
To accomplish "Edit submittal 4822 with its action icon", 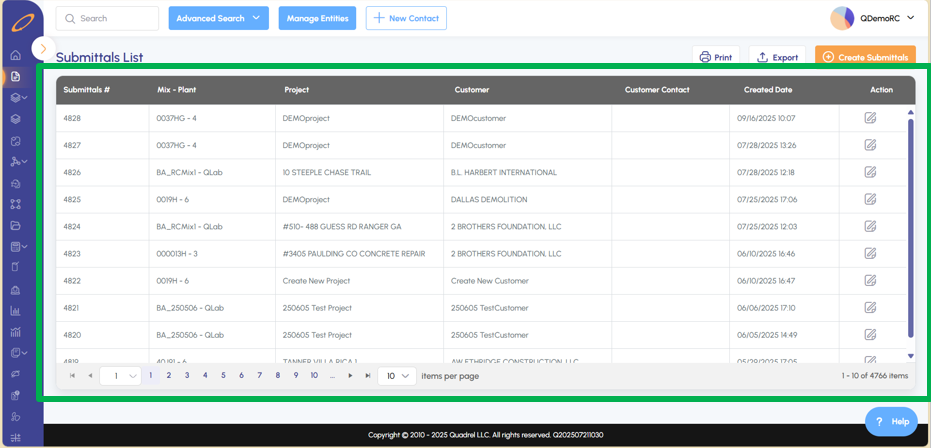I will 870,280.
